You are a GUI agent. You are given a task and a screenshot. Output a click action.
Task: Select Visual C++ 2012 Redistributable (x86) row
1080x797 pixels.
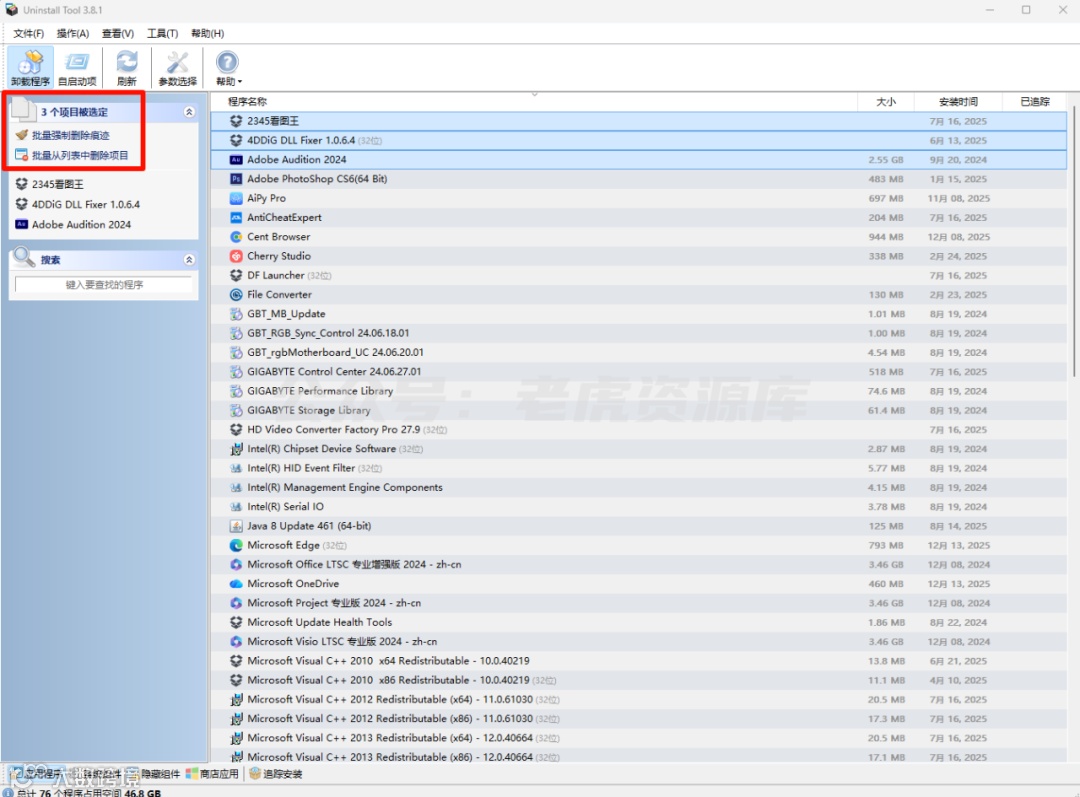(638, 719)
